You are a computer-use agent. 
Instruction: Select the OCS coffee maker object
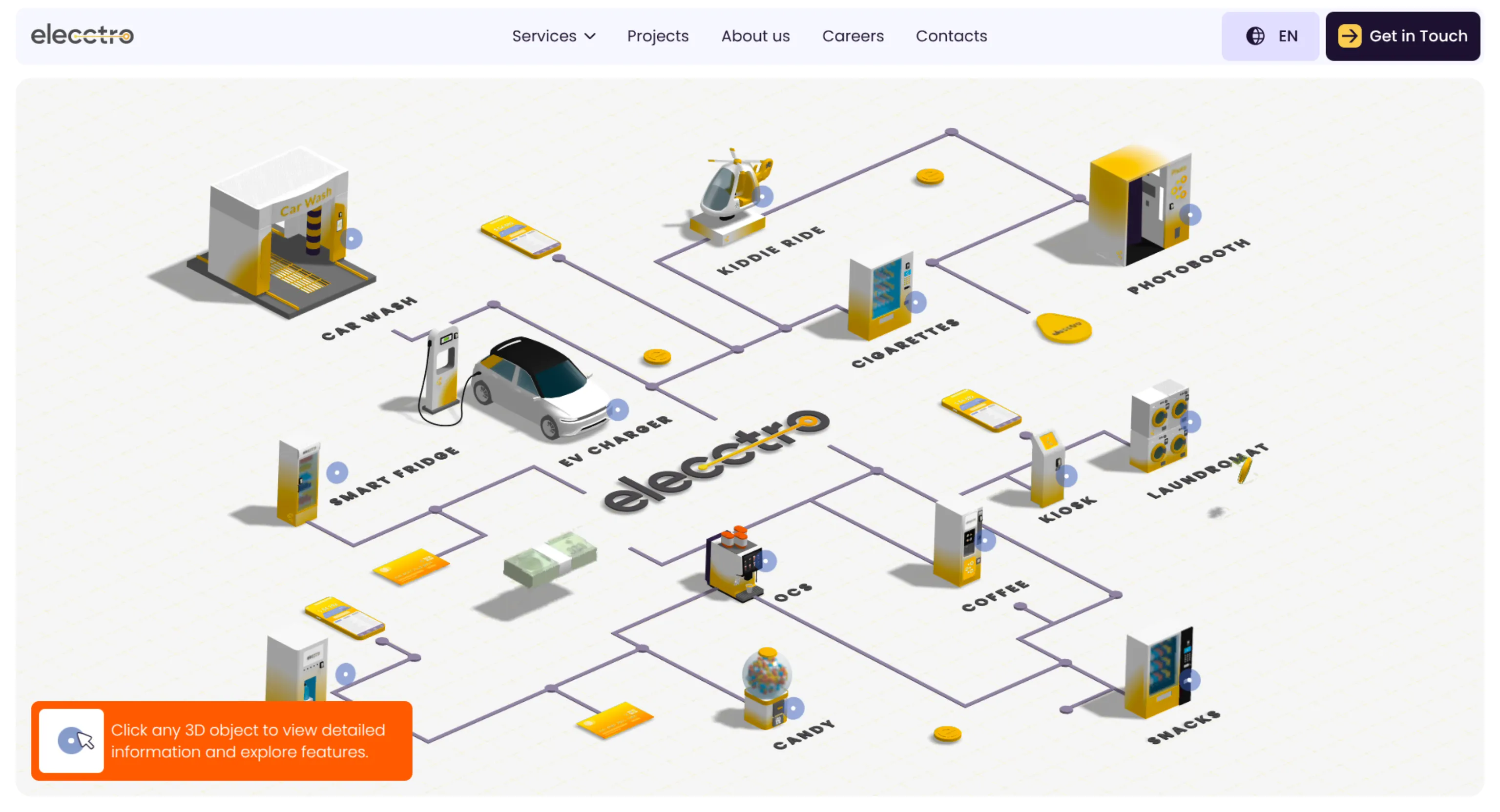point(734,565)
